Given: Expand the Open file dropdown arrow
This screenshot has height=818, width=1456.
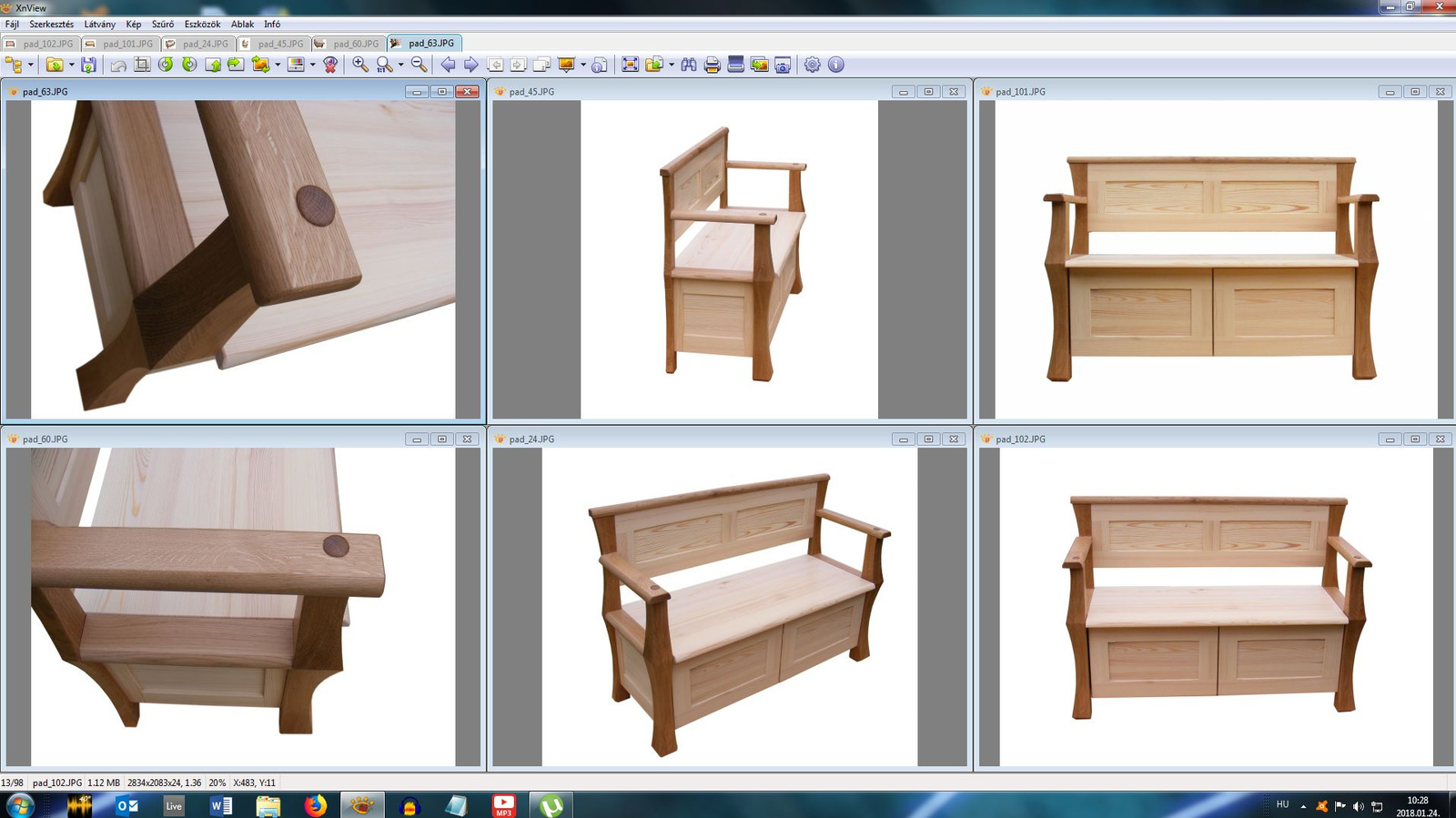Looking at the screenshot, I should (71, 65).
